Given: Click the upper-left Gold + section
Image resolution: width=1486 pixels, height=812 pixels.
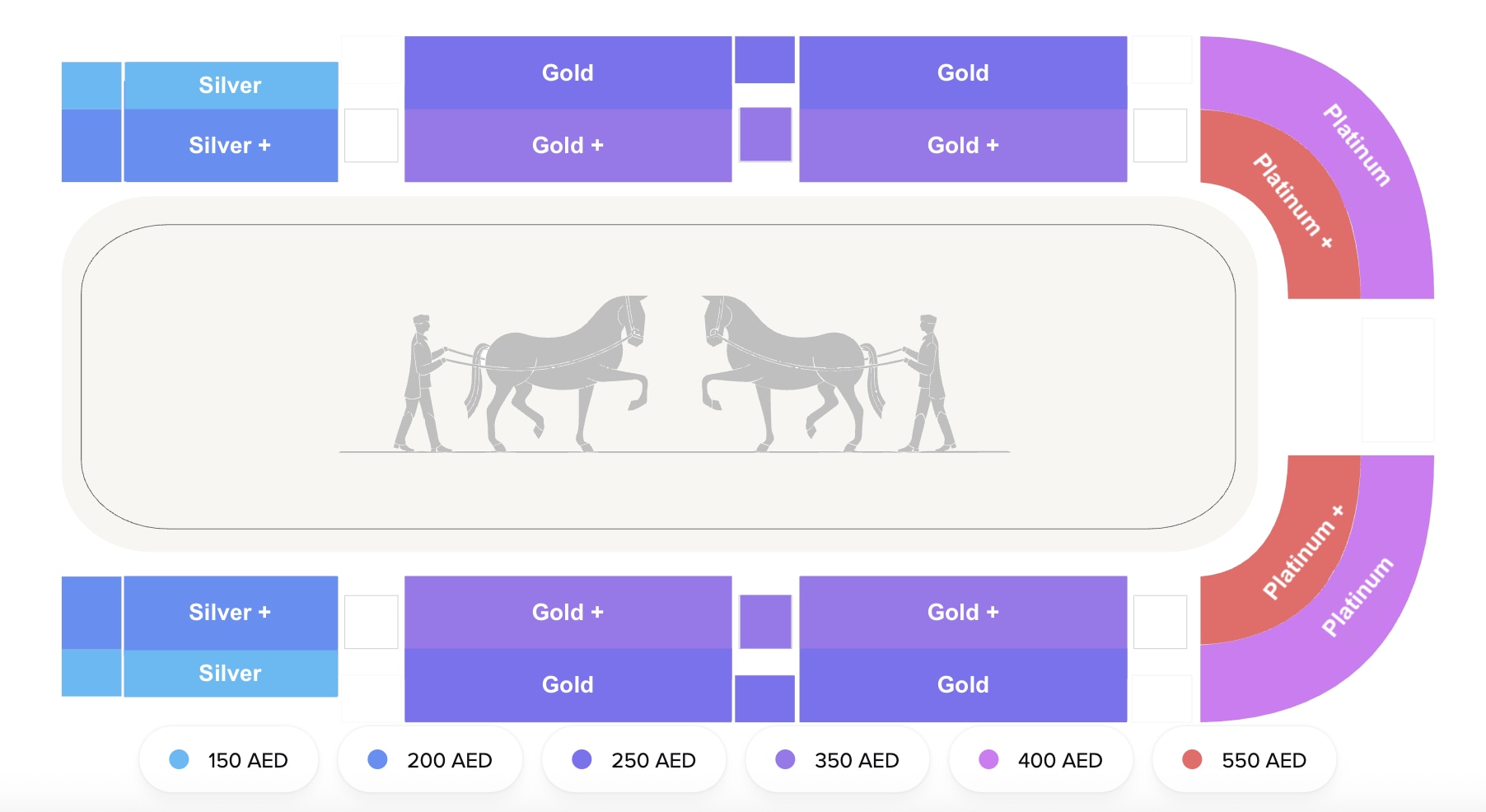Looking at the screenshot, I should coord(568,146).
